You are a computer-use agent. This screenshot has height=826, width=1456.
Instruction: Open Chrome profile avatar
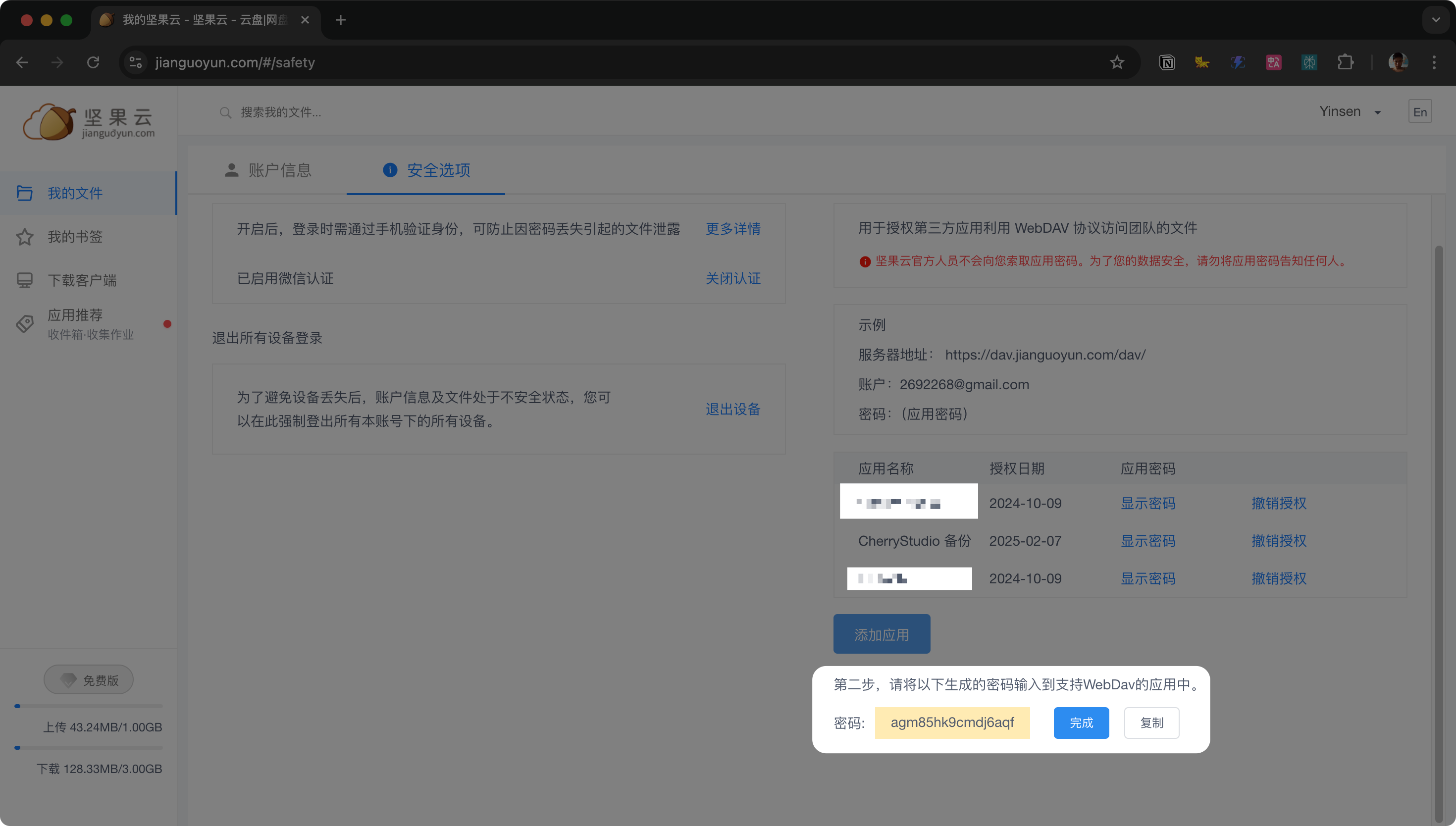coord(1398,62)
